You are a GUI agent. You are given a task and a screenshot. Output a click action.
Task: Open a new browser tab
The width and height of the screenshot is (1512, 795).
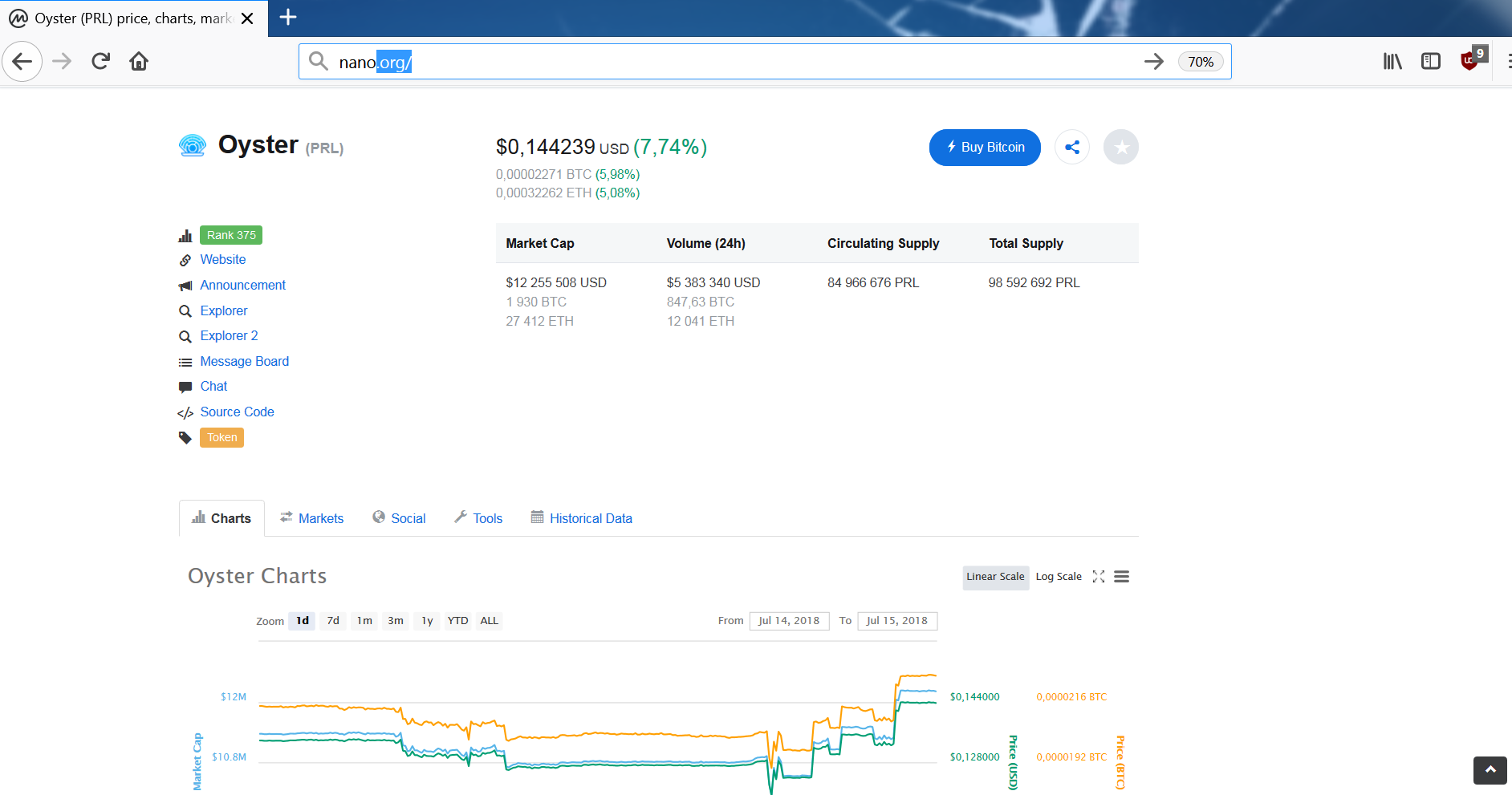pyautogui.click(x=288, y=17)
